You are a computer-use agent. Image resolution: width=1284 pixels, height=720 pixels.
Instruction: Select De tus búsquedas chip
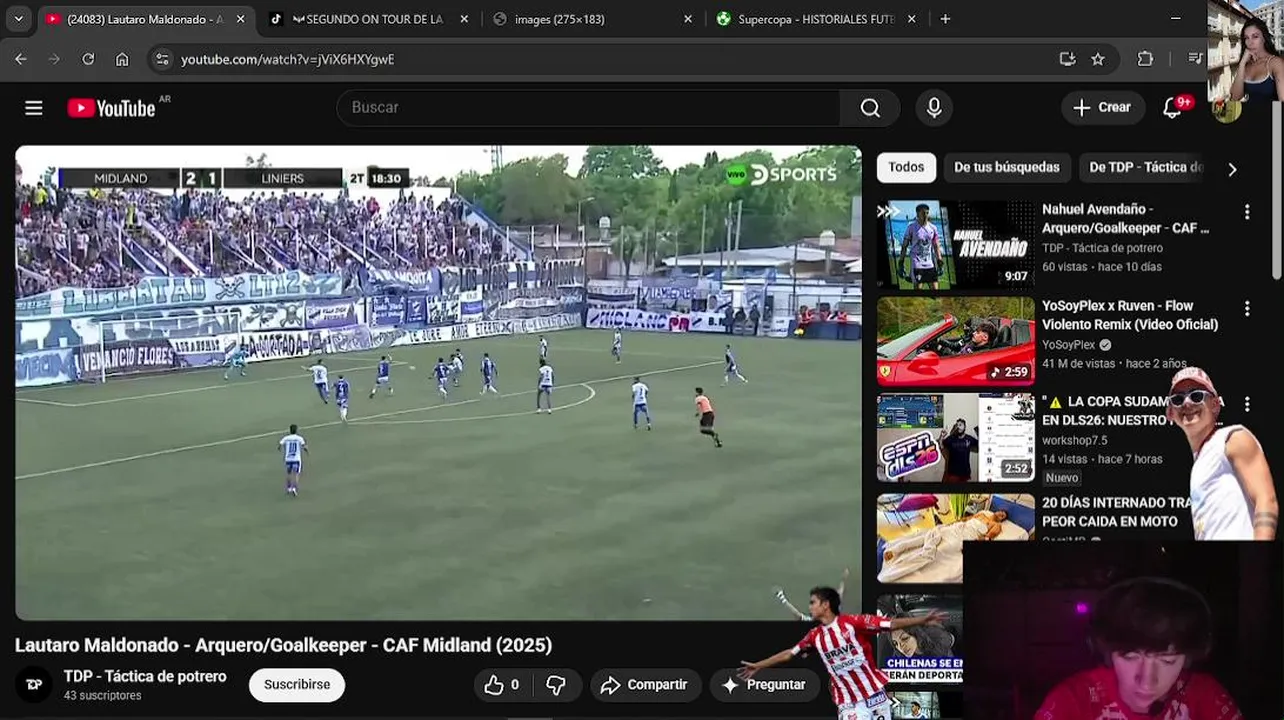pos(1007,167)
